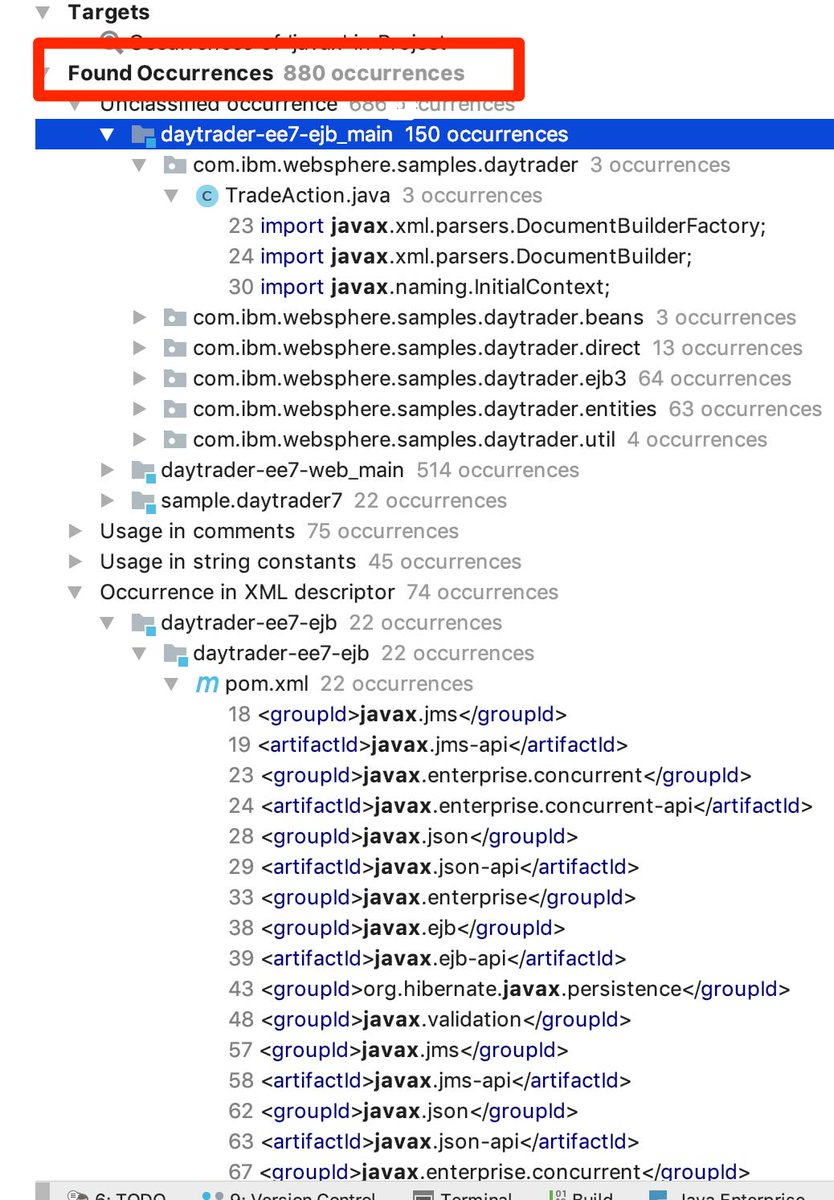Image resolution: width=834 pixels, height=1200 pixels.
Task: Open line 63 artifactId javax.json-api
Action: [434, 1141]
